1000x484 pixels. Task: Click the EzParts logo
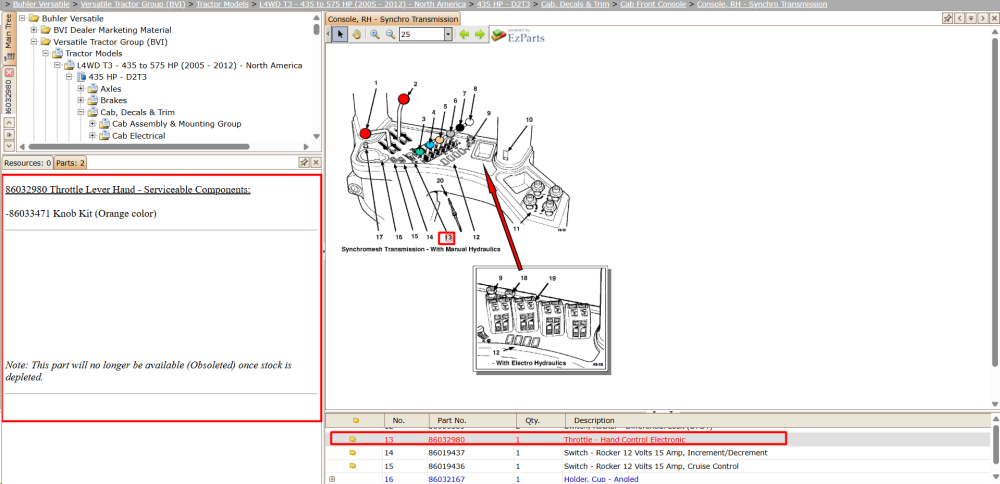tap(518, 35)
